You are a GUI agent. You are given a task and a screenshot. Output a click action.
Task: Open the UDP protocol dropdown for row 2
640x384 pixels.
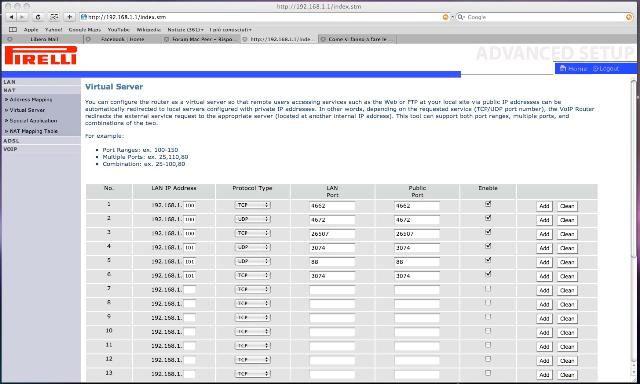coord(253,219)
